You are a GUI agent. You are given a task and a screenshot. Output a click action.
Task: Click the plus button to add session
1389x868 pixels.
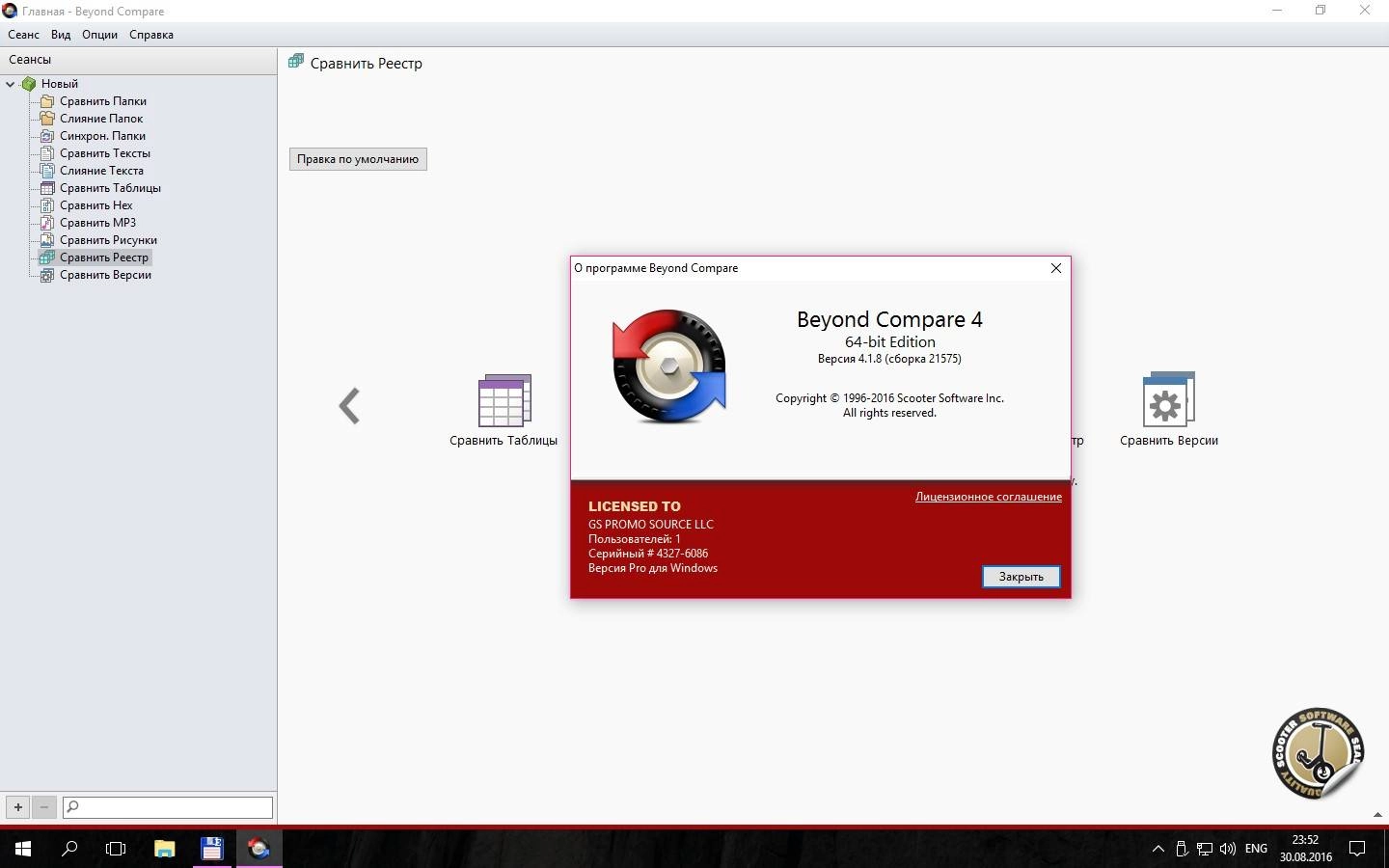[18, 807]
